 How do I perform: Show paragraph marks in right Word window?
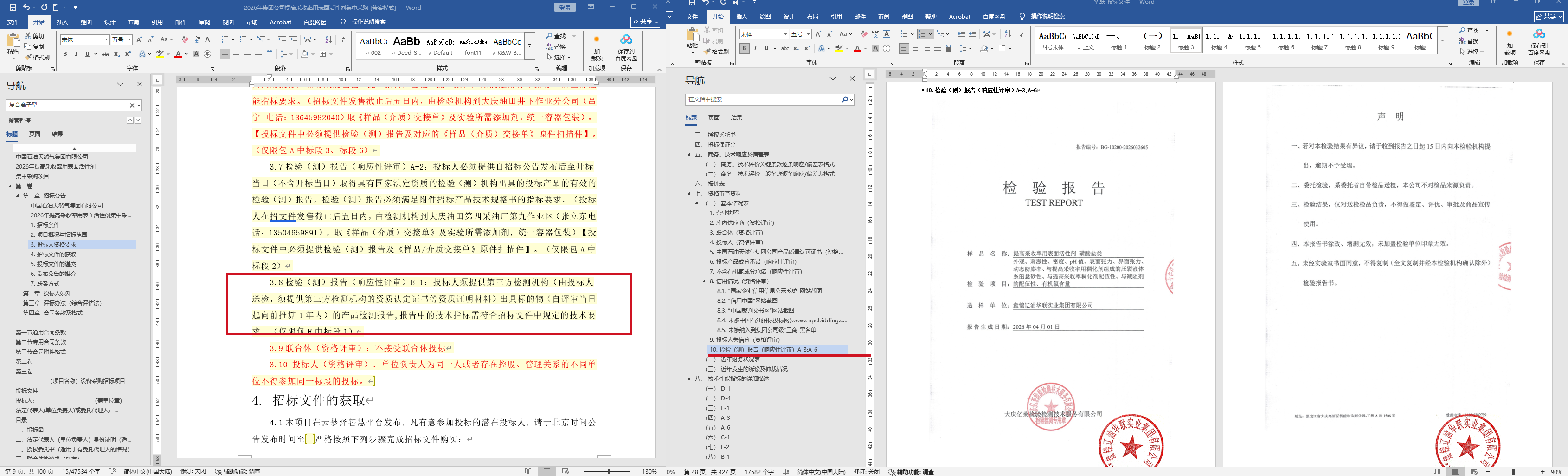(x=1022, y=34)
